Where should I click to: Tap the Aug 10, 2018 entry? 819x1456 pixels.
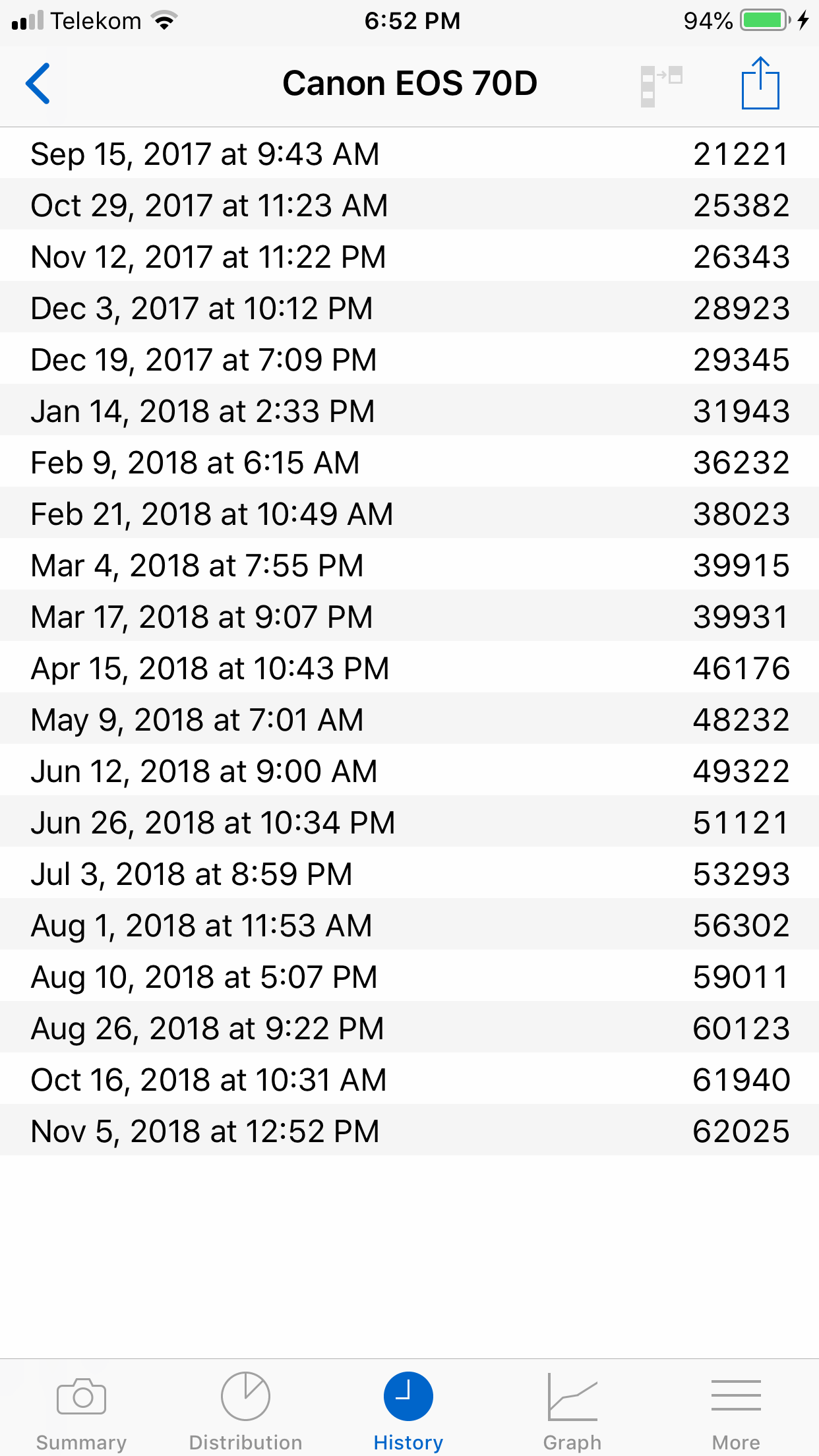pos(409,977)
